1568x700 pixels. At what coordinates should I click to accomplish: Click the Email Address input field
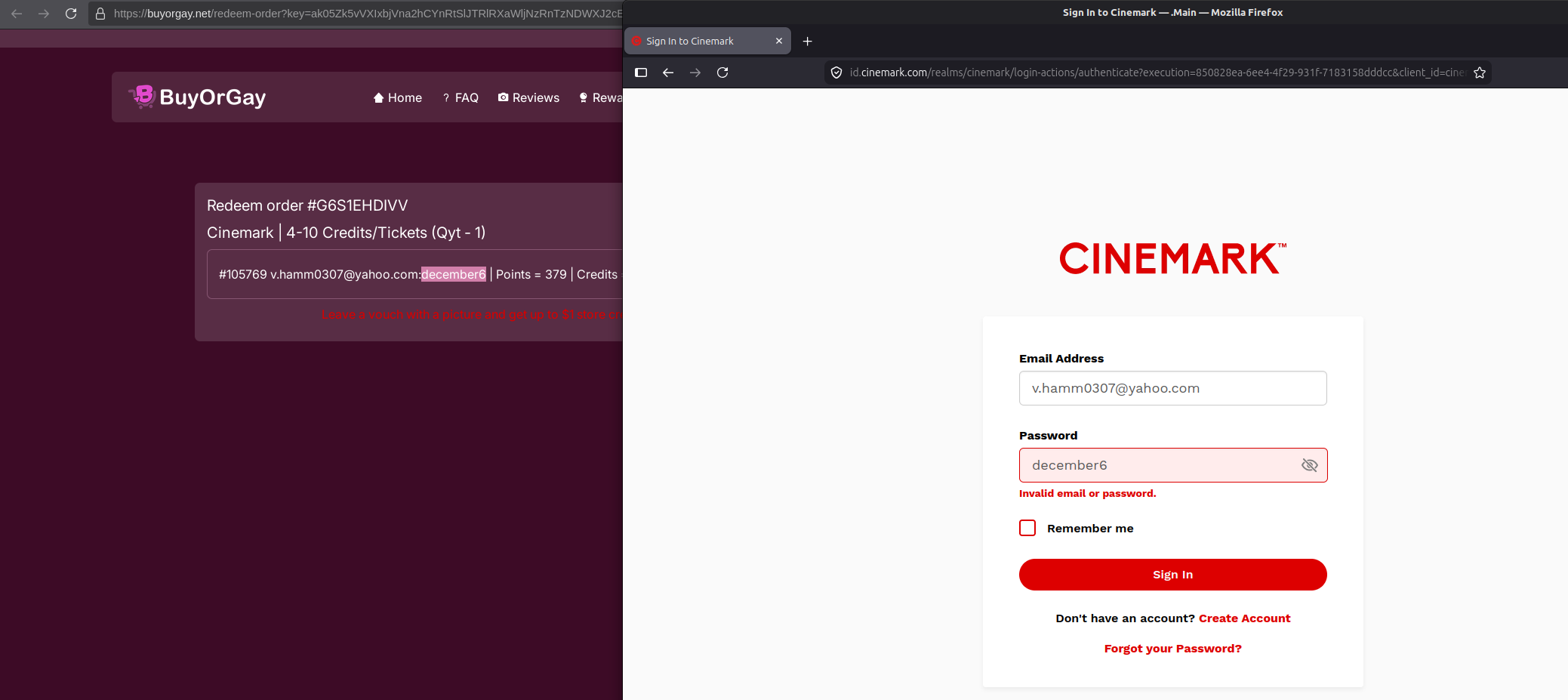1172,388
